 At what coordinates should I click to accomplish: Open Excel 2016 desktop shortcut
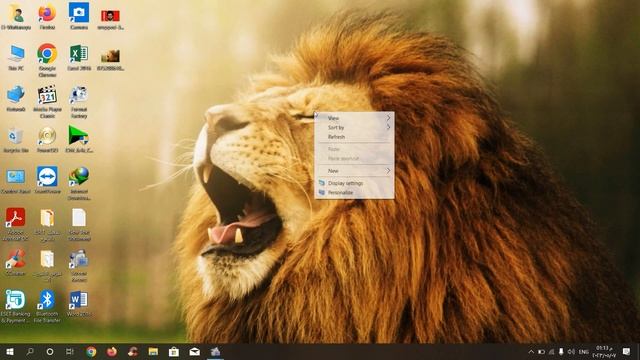pos(79,57)
